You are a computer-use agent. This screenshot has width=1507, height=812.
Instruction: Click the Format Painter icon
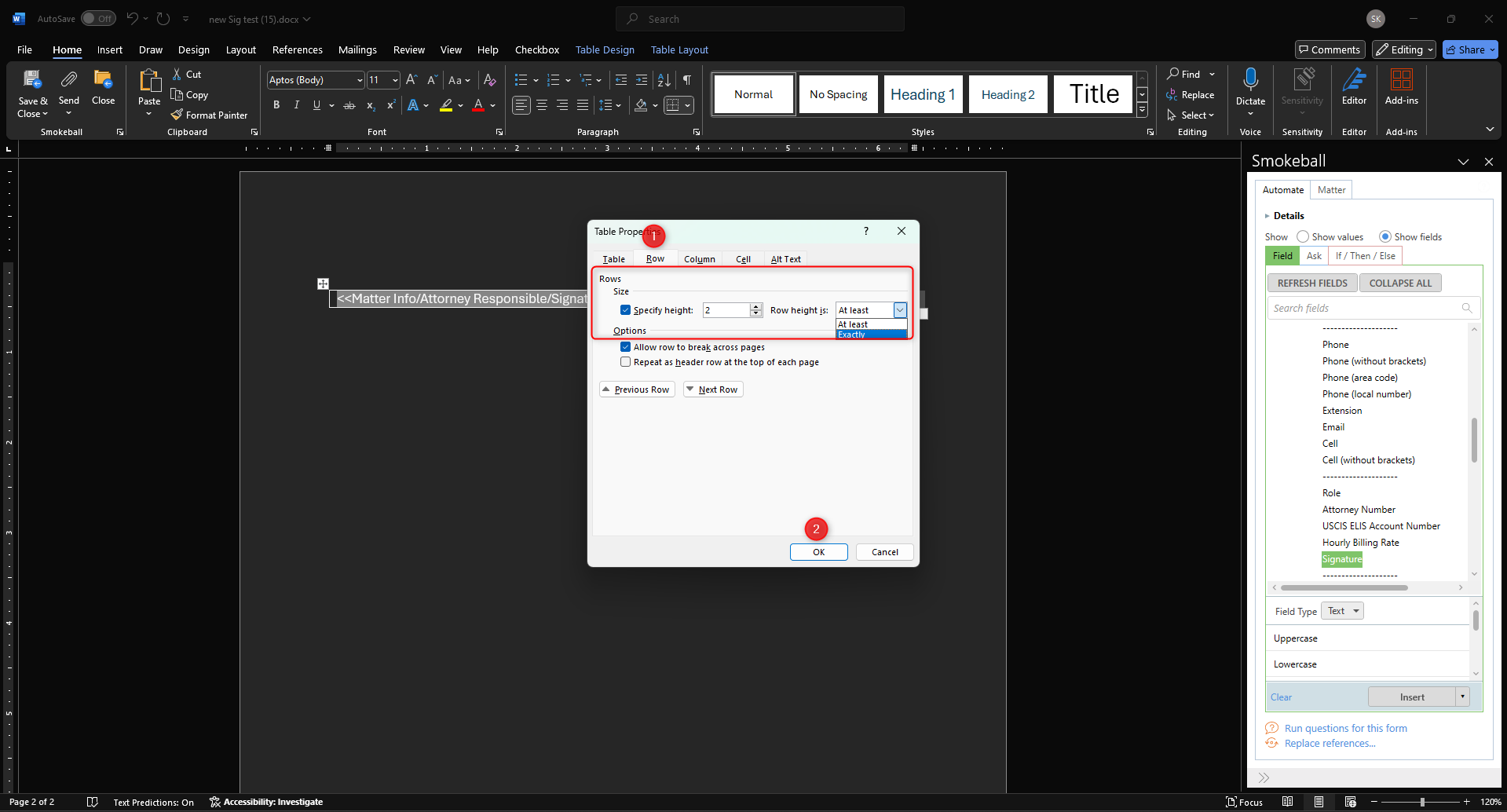click(x=177, y=115)
